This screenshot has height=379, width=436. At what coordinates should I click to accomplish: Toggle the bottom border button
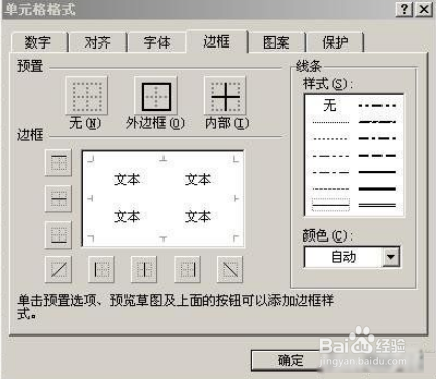(x=58, y=235)
